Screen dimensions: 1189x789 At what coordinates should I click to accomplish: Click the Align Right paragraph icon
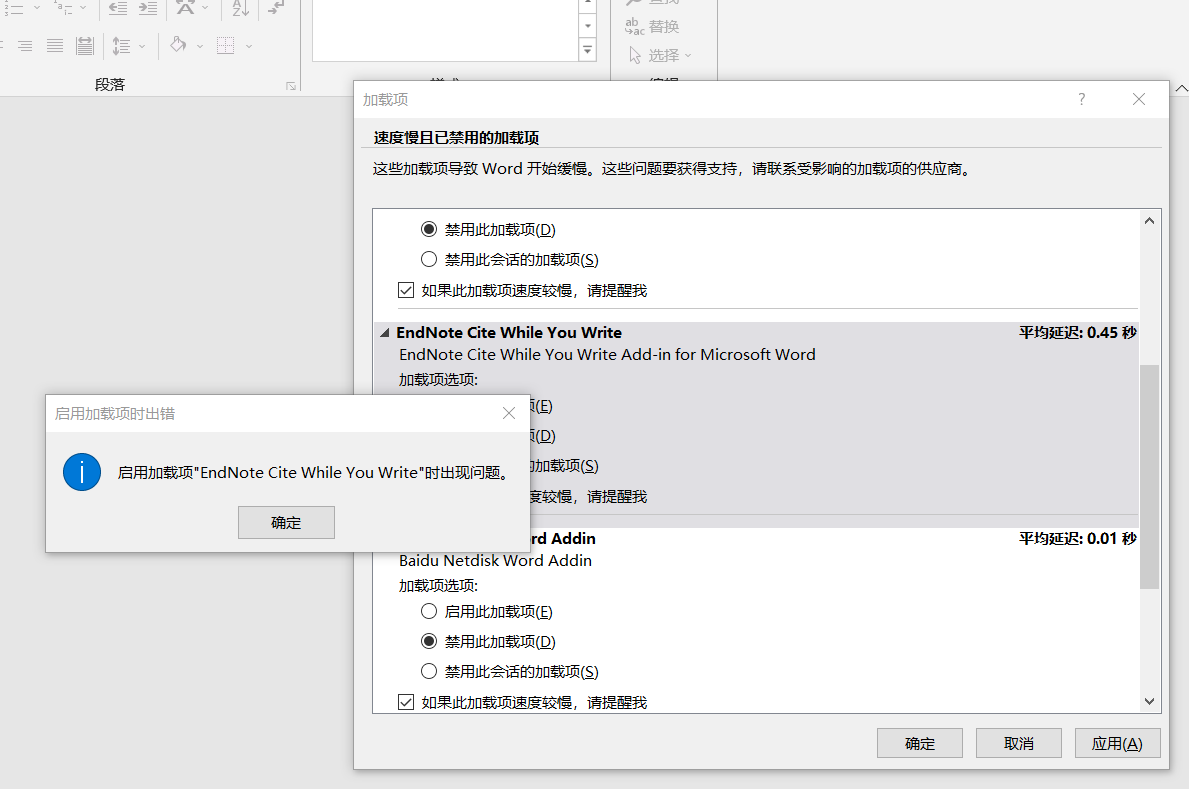point(25,46)
